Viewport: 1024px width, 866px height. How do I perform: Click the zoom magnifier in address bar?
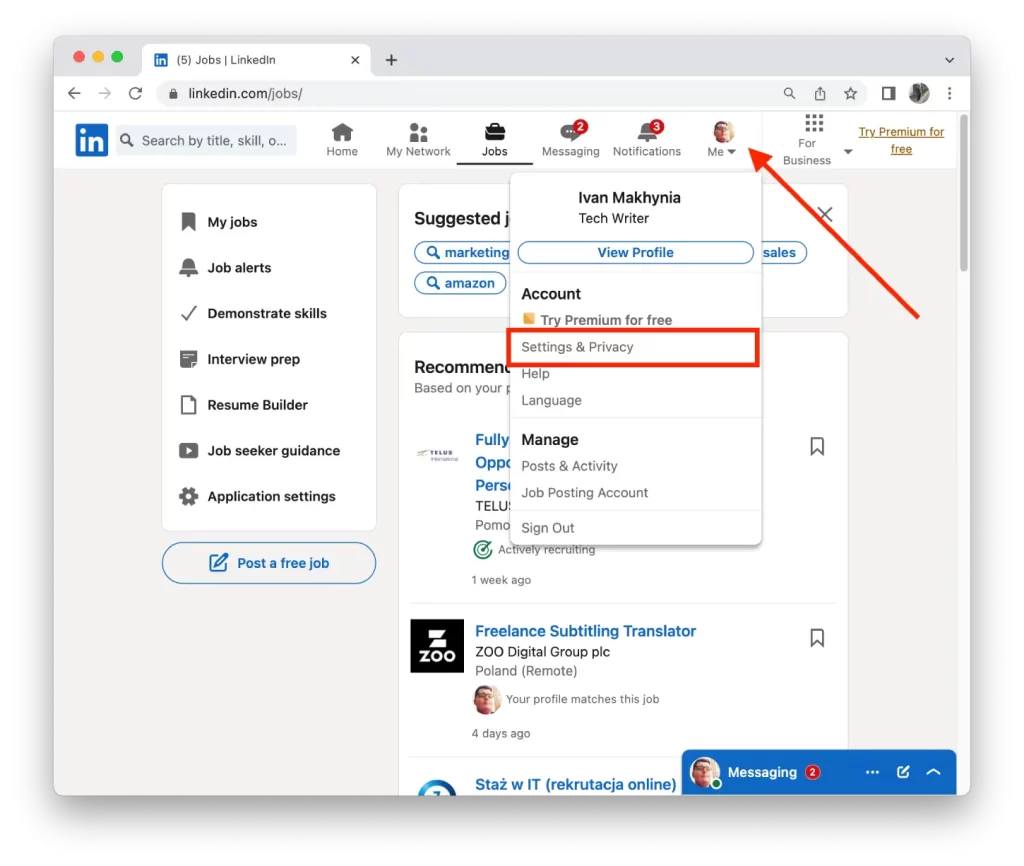click(x=789, y=93)
